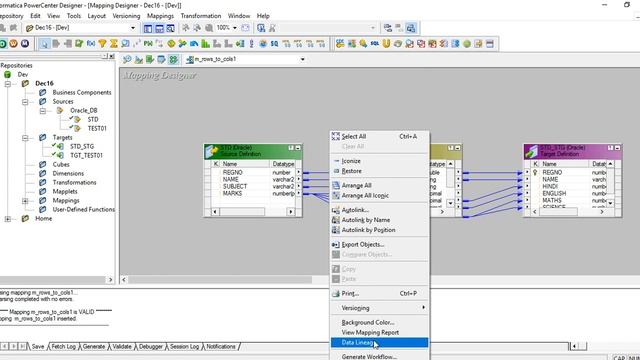Choose Data Lineage from the context menu
Viewport: 640px width, 360px height.
click(380, 342)
